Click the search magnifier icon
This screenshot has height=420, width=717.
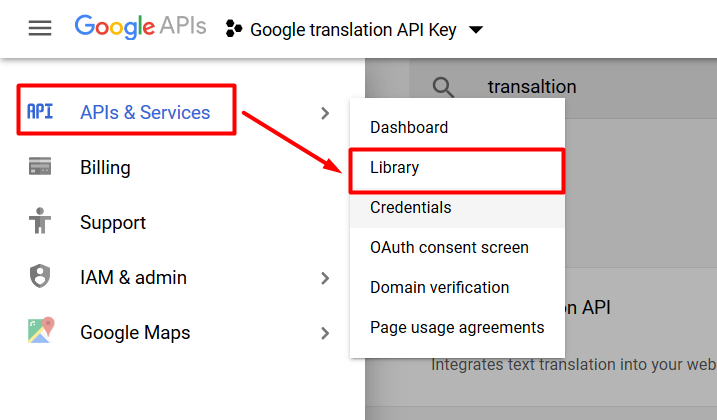pos(443,87)
